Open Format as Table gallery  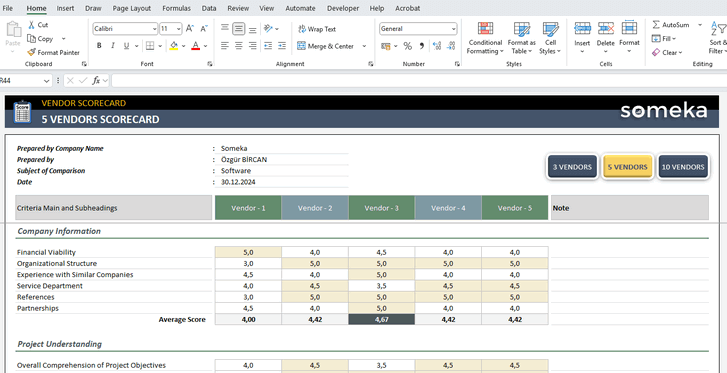coord(522,38)
